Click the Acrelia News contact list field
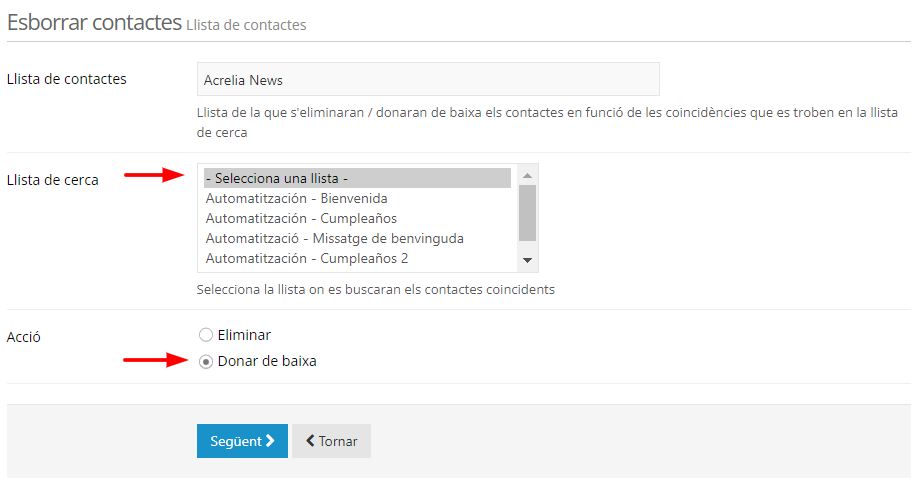 tap(428, 80)
